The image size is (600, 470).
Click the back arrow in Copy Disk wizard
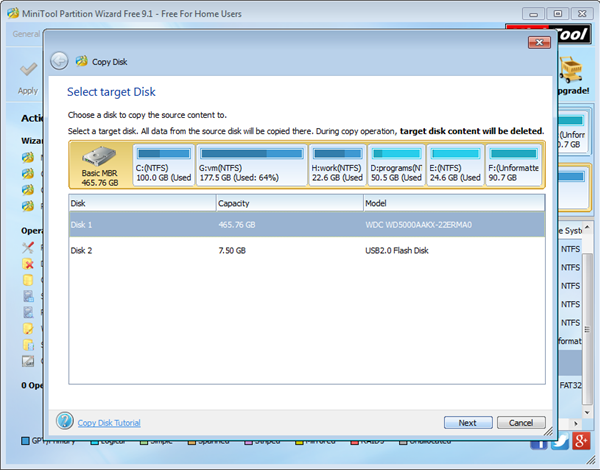(59, 61)
